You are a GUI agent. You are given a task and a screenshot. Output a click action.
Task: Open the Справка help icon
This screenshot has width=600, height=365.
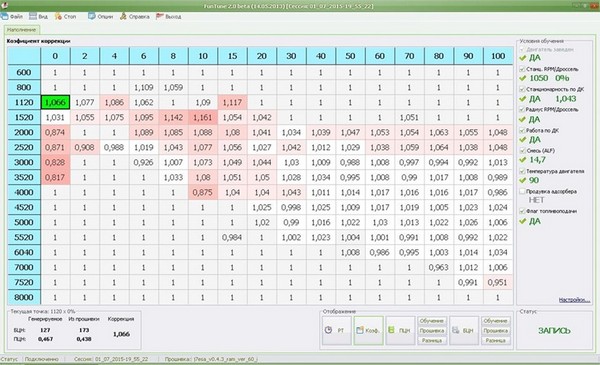(123, 16)
